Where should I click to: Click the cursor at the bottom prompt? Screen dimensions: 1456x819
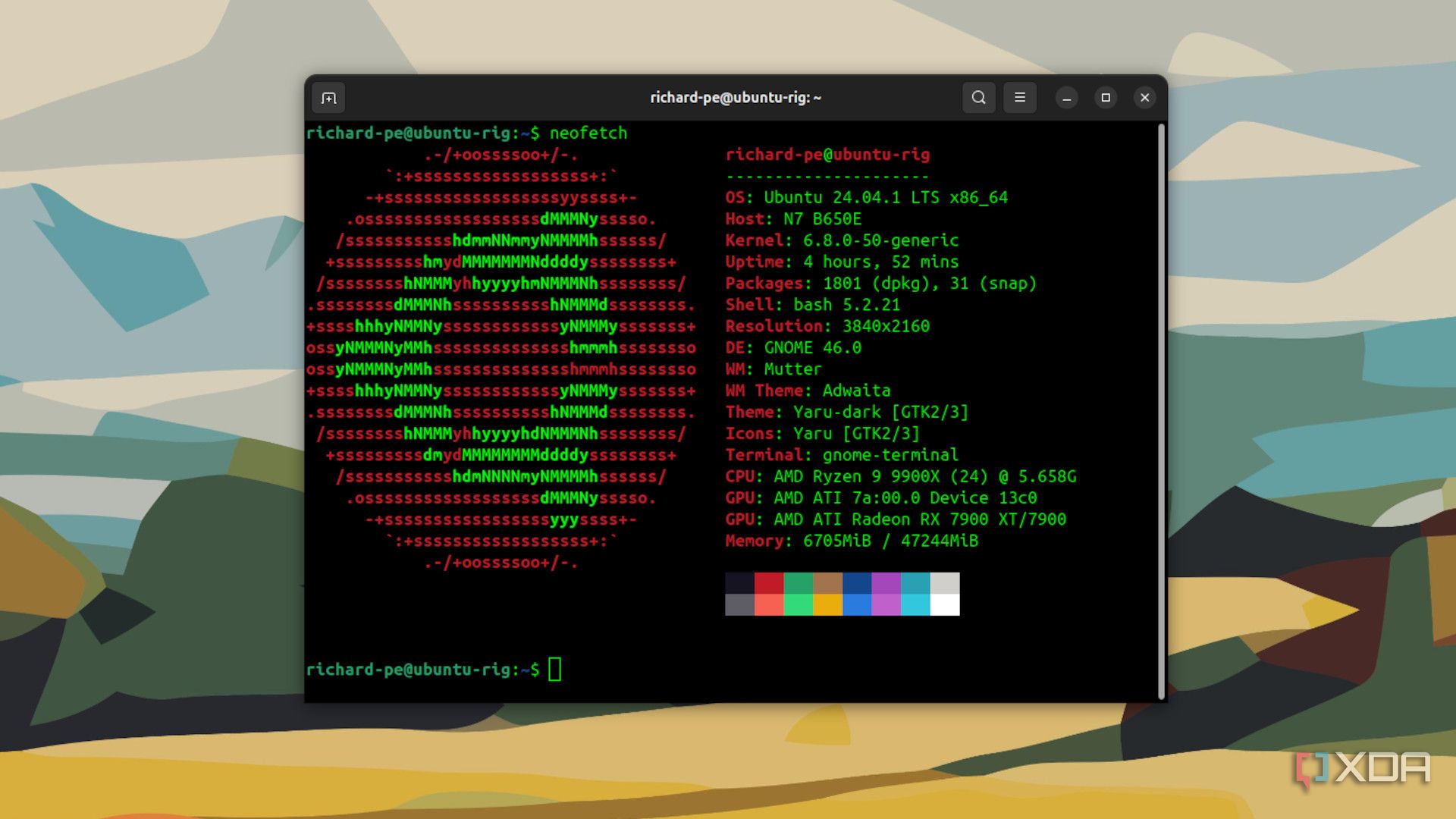click(x=555, y=670)
